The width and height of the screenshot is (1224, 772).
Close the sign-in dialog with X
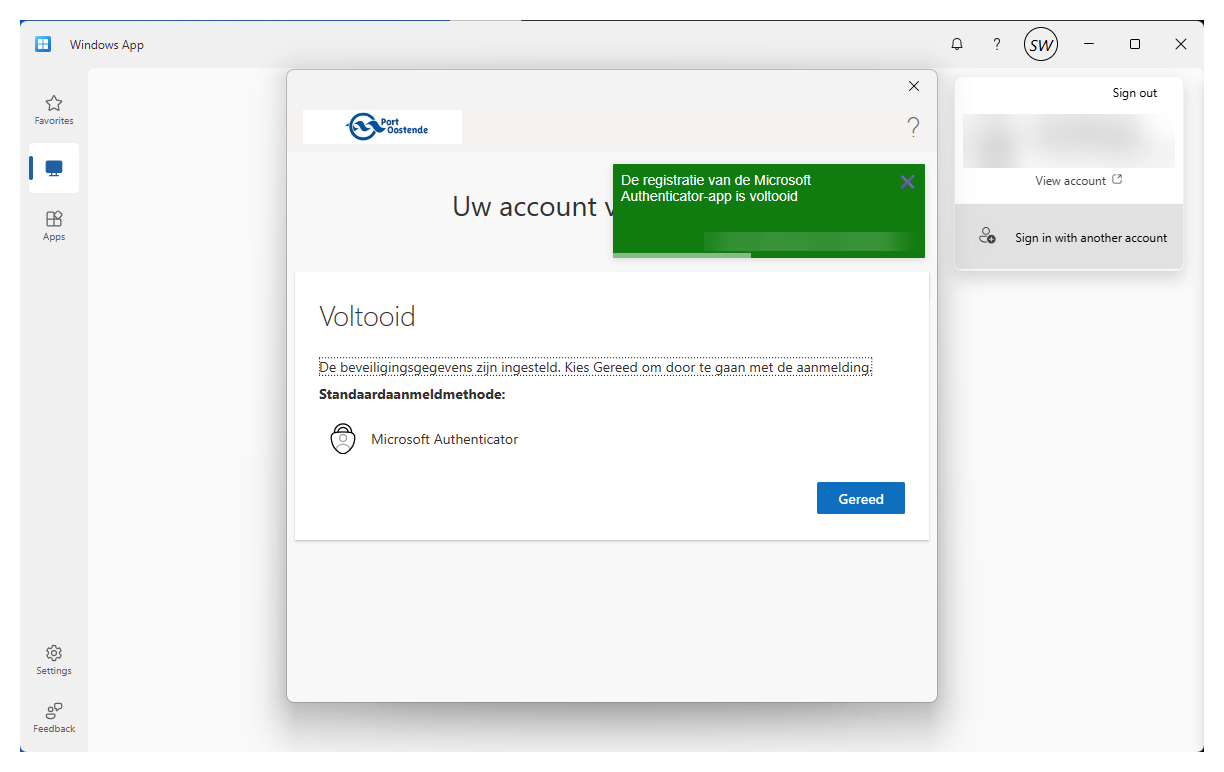tap(913, 86)
